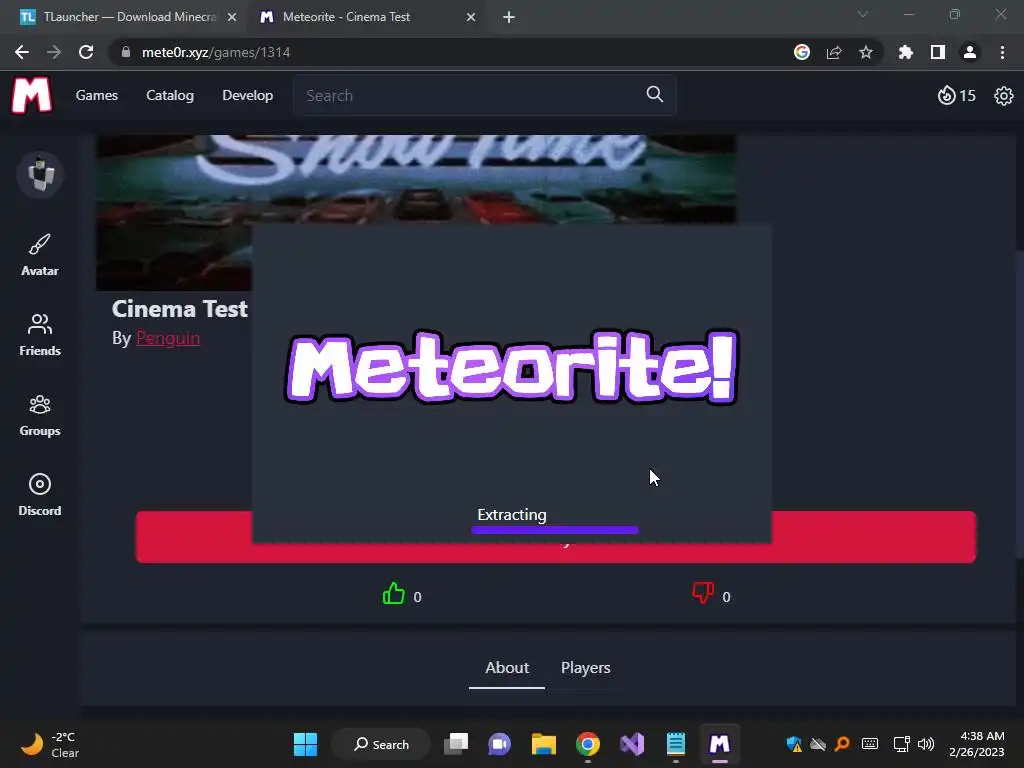Open Notepad from taskbar
1024x768 pixels.
point(675,744)
